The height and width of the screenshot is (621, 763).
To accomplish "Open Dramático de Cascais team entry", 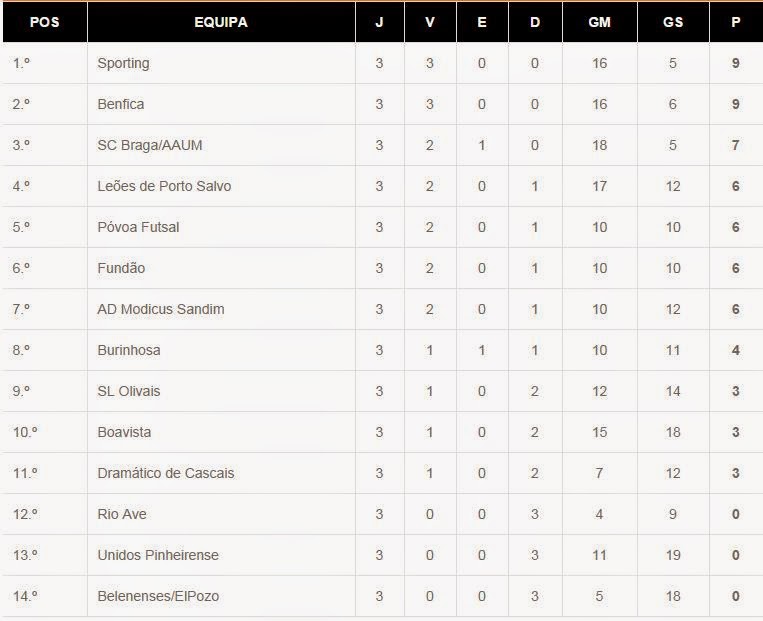I will tap(166, 473).
